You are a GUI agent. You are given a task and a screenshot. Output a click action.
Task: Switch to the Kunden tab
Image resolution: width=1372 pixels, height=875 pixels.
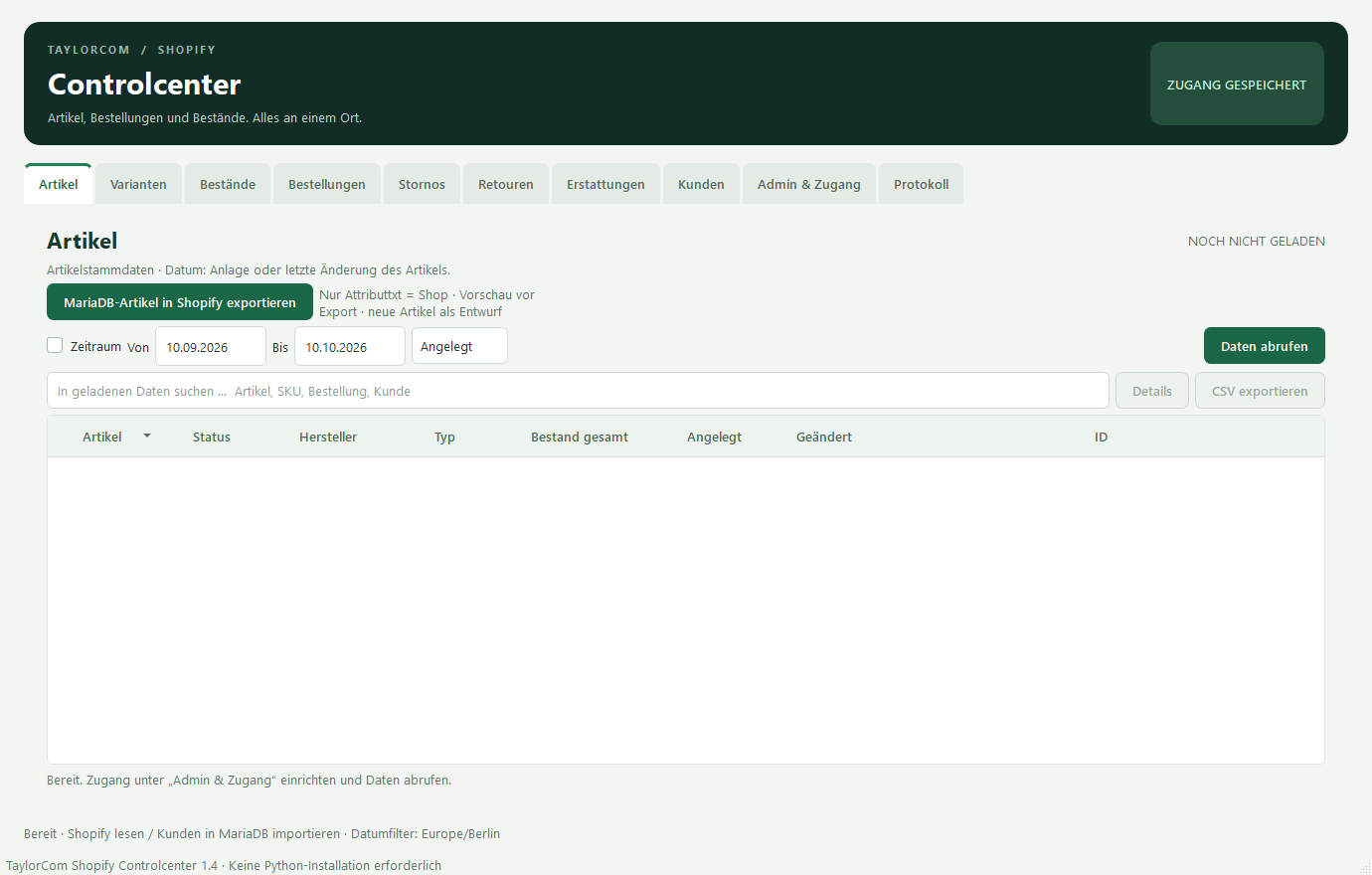point(701,184)
